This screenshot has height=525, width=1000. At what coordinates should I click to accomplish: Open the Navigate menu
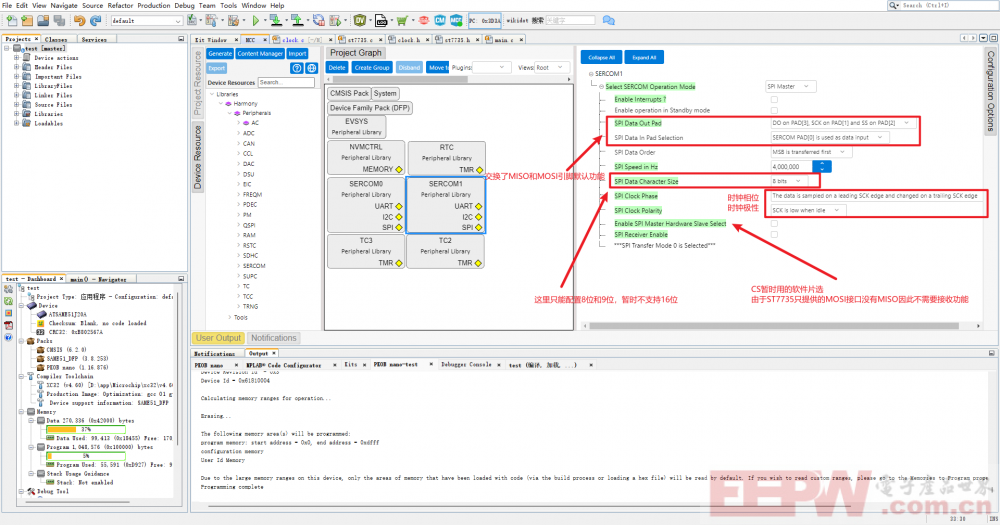[x=64, y=5]
